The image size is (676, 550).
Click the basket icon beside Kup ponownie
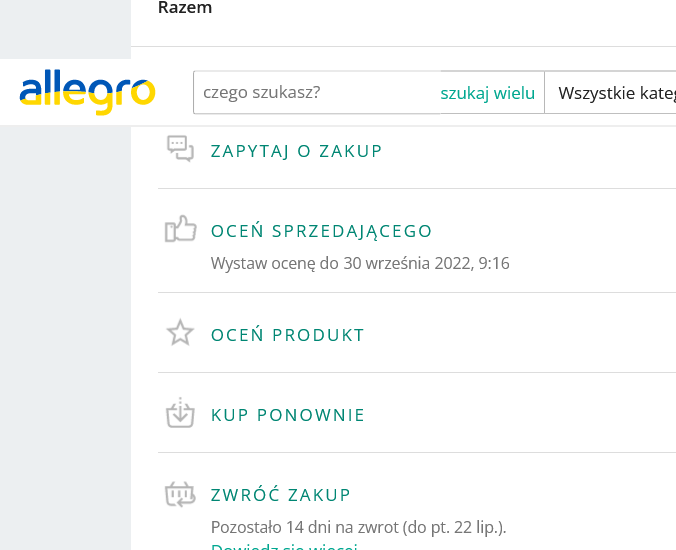pyautogui.click(x=180, y=414)
